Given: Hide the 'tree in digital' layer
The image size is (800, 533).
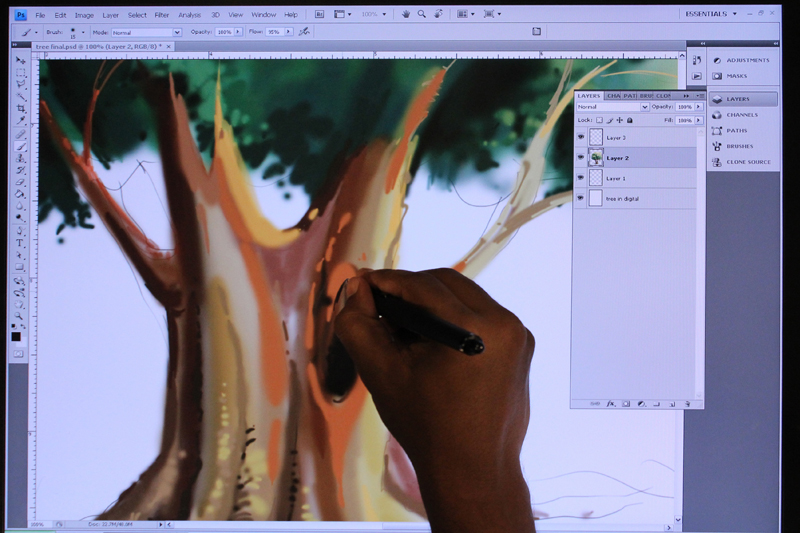Looking at the screenshot, I should [581, 198].
